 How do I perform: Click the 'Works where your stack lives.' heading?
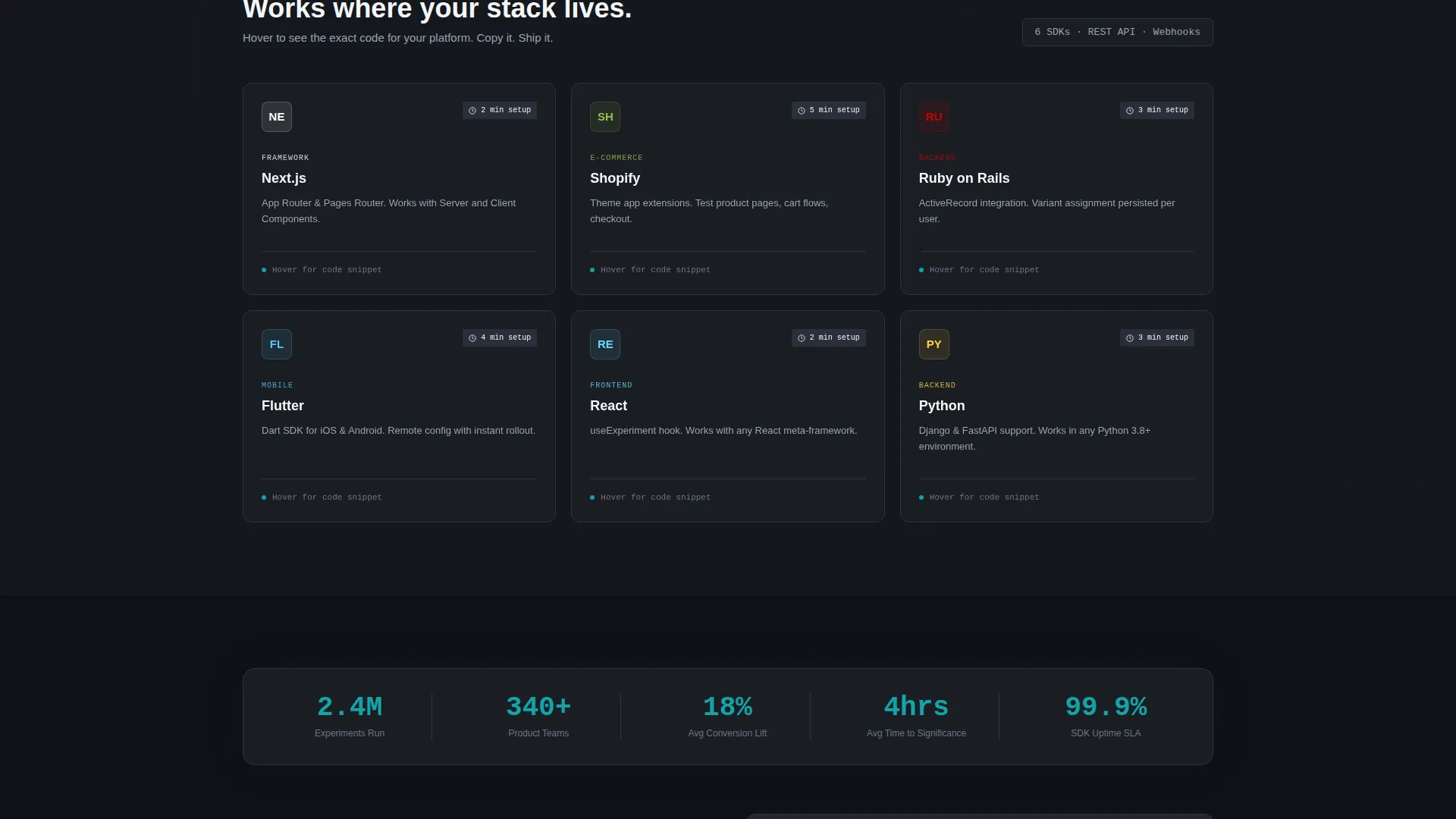coord(437,11)
